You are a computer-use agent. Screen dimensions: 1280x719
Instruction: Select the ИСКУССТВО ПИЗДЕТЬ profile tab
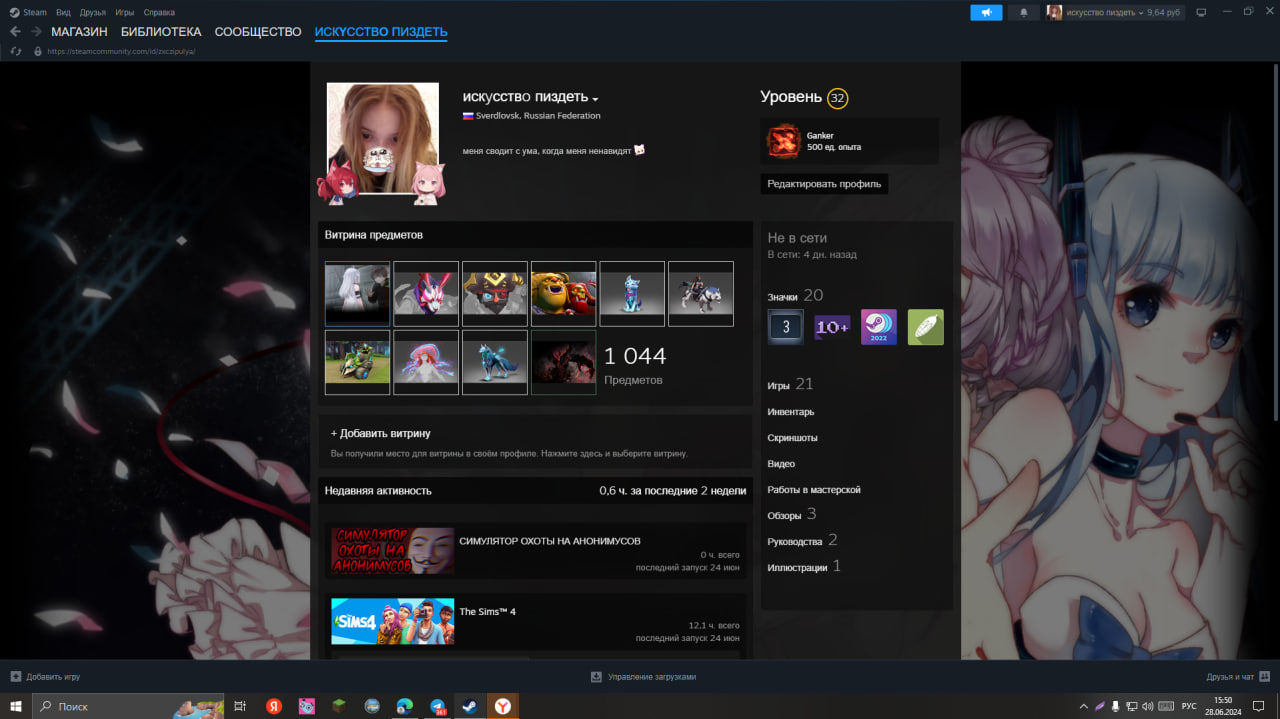pos(381,32)
